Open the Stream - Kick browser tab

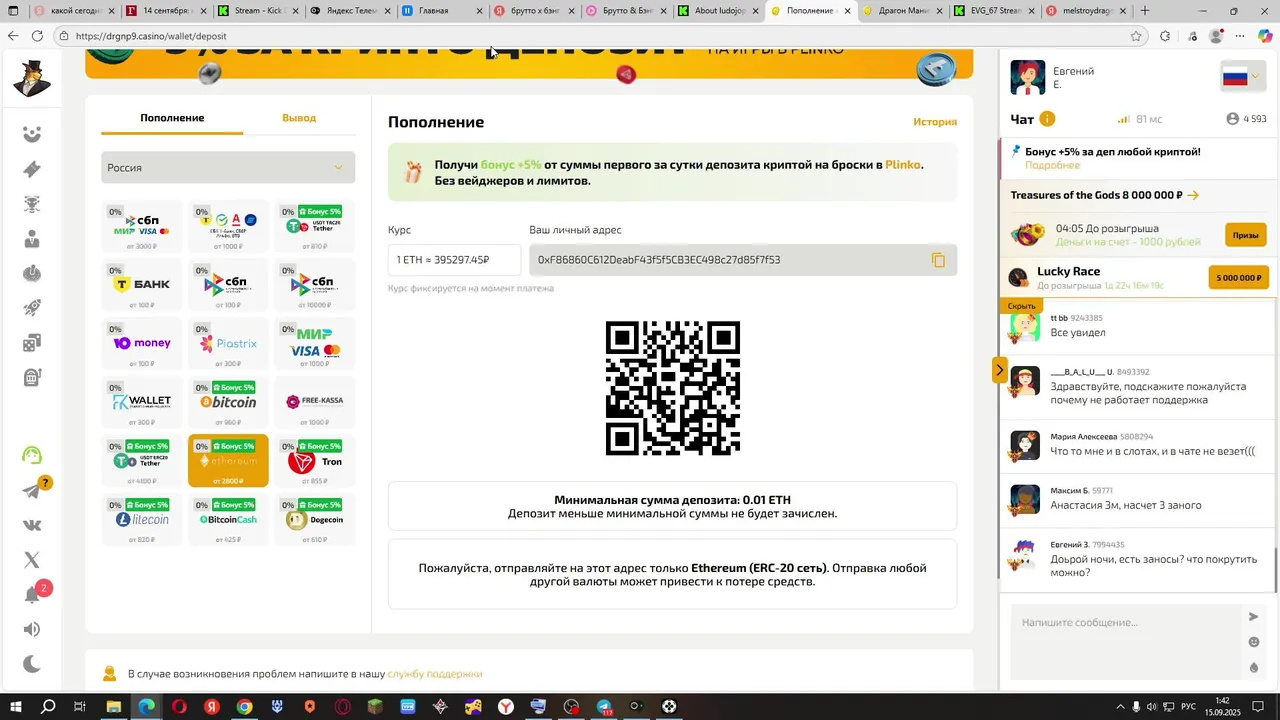coord(256,11)
